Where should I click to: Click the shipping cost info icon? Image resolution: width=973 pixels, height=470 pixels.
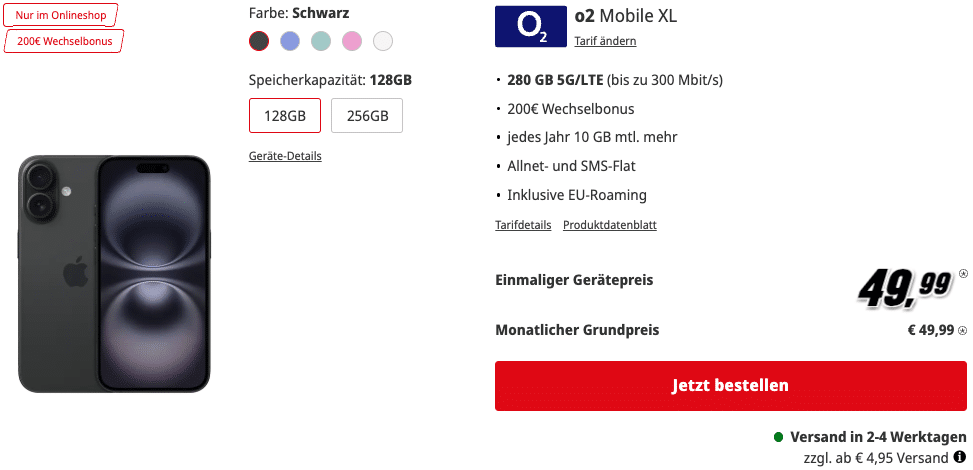click(x=959, y=458)
